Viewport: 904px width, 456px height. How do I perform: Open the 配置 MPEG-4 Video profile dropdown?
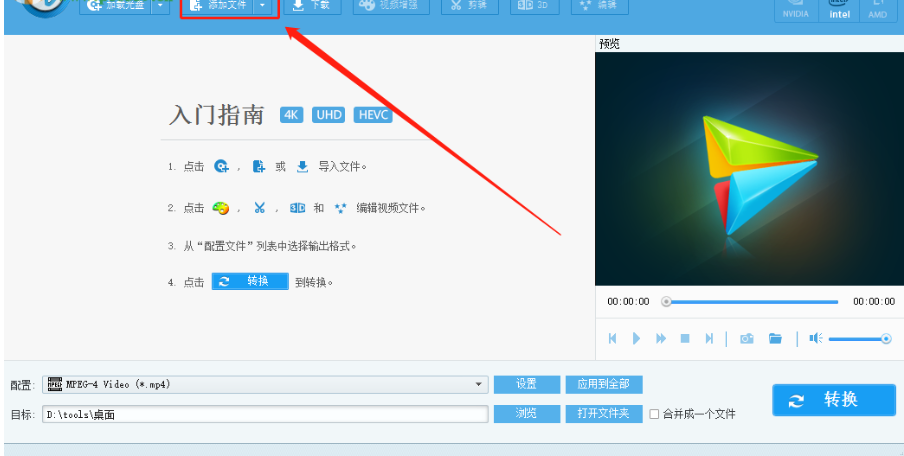pyautogui.click(x=265, y=385)
